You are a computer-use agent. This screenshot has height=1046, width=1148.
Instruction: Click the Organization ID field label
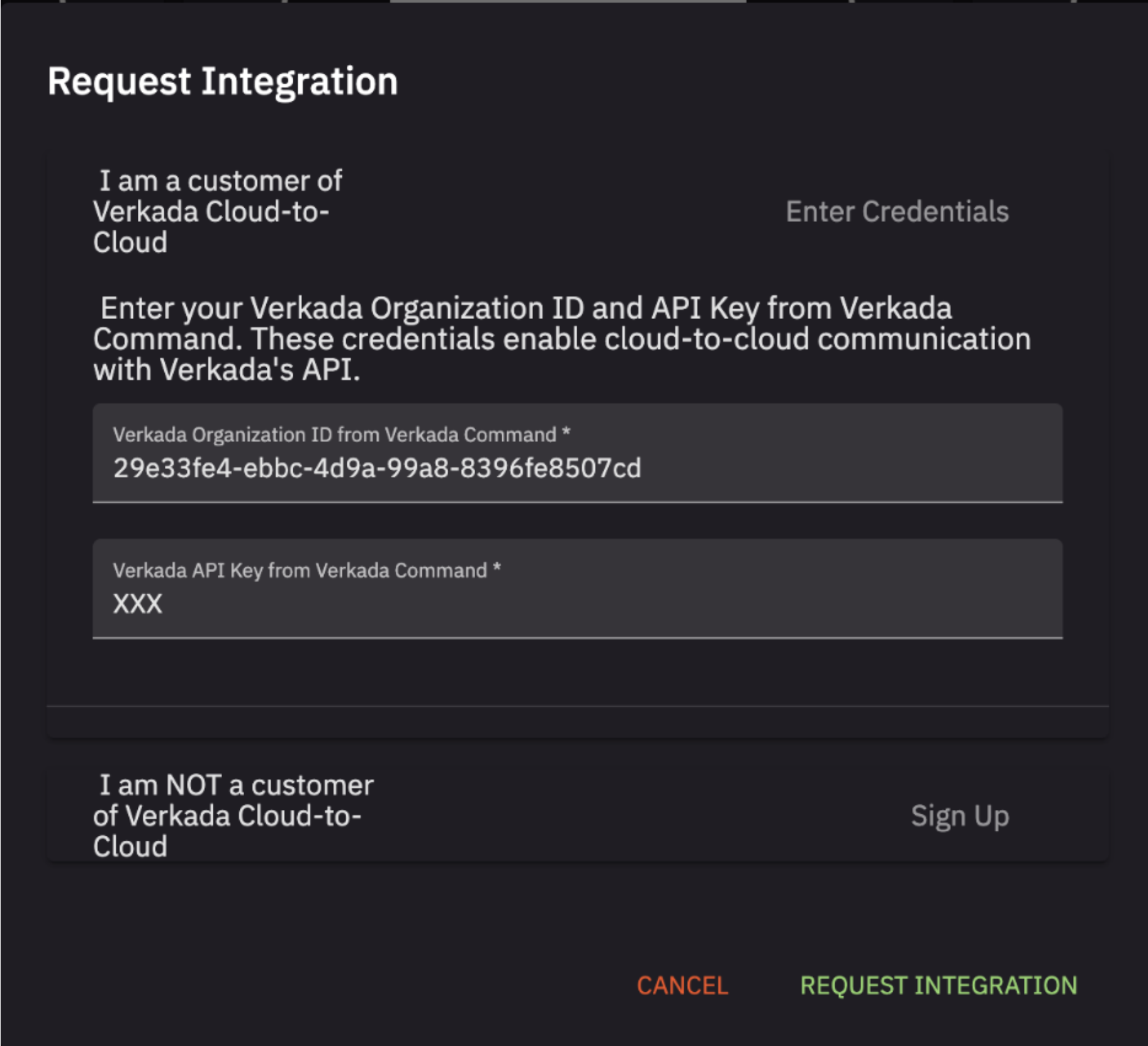[x=334, y=435]
